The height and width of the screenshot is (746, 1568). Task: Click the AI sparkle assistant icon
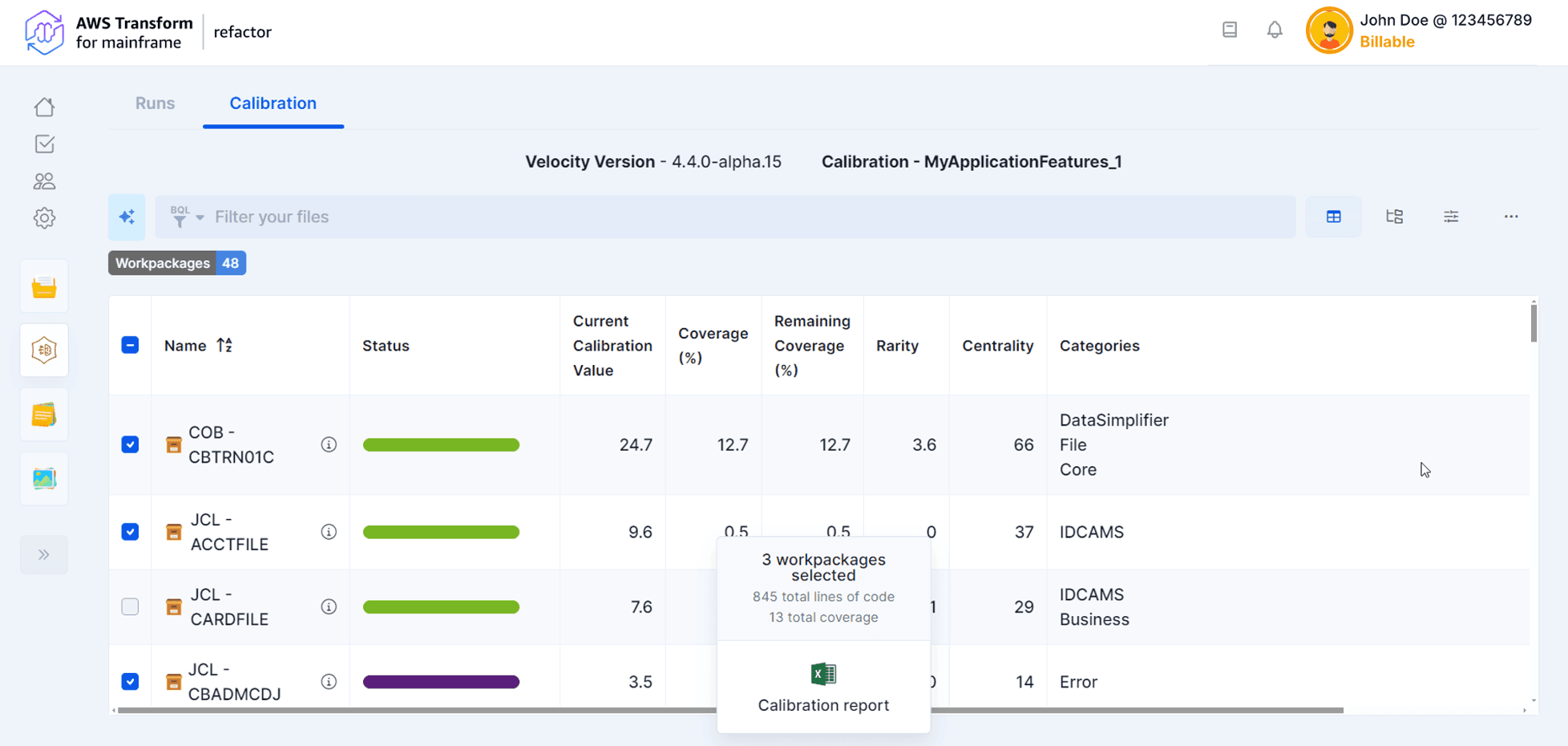127,217
